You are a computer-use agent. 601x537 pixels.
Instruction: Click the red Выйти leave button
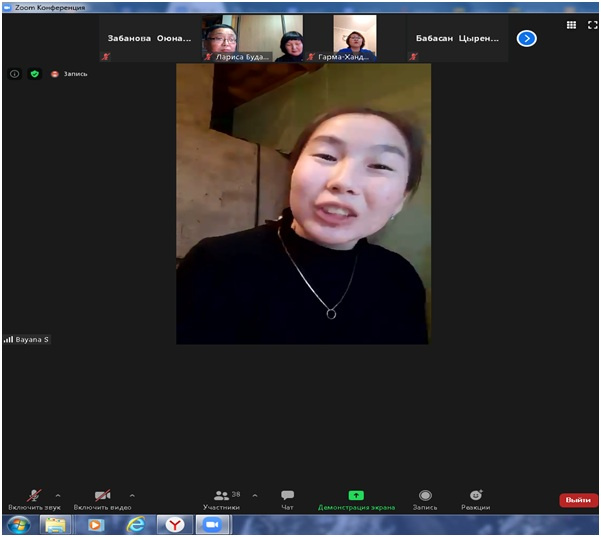578,500
